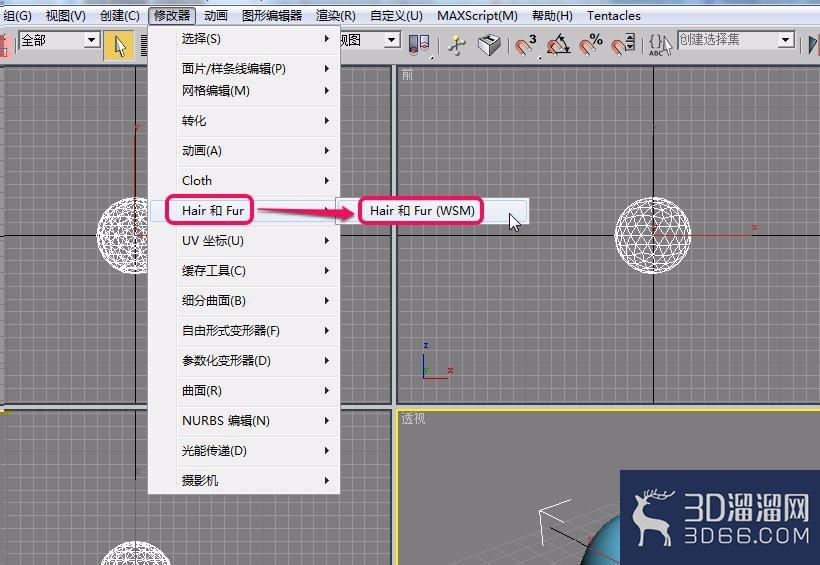Expand the 网格编辑(M) submenu

[244, 91]
